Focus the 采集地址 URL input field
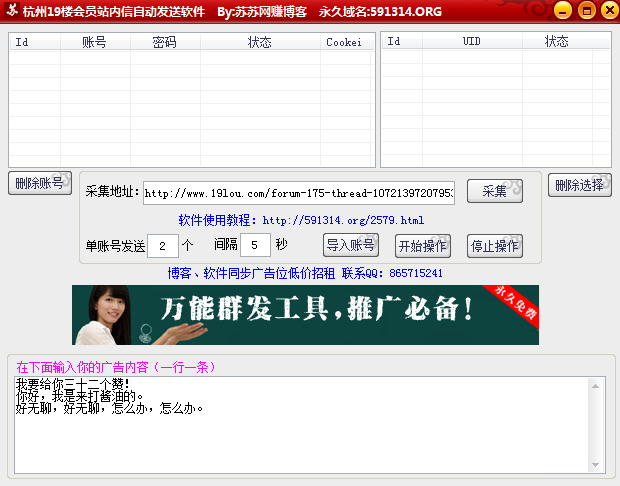The image size is (620, 486). [x=299, y=193]
